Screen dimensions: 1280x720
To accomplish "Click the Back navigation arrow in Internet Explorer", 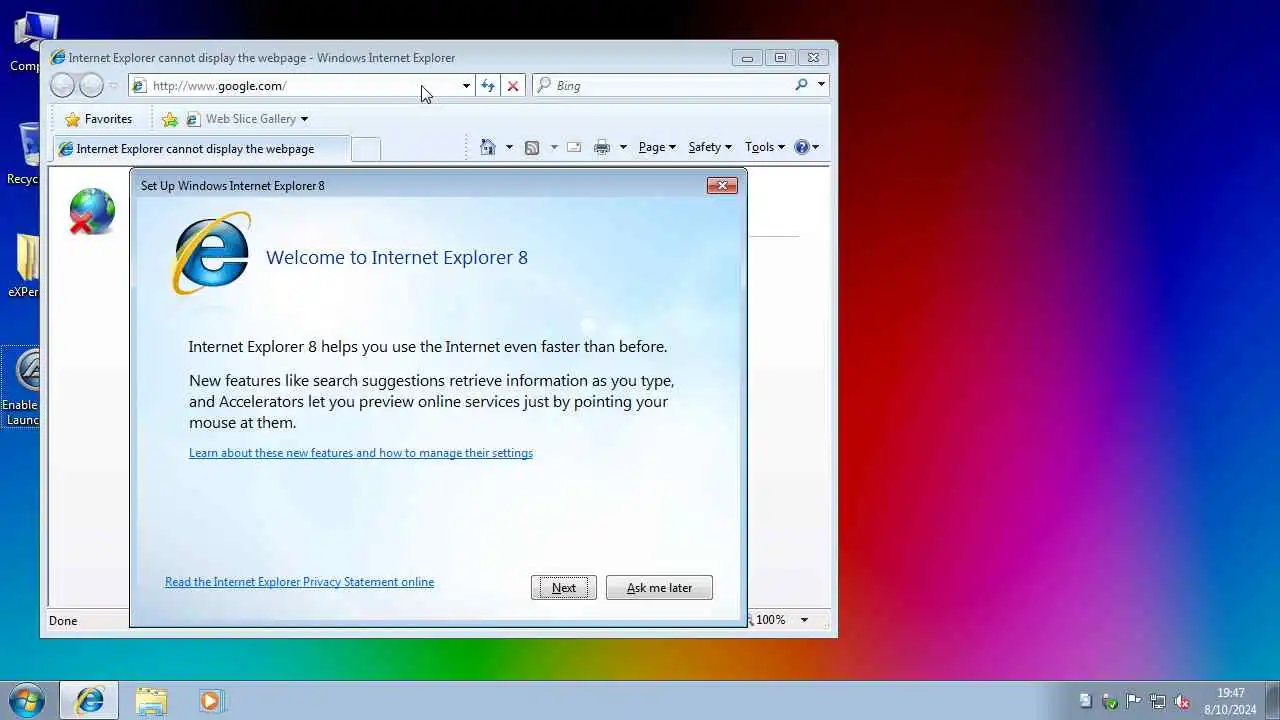I will point(62,86).
